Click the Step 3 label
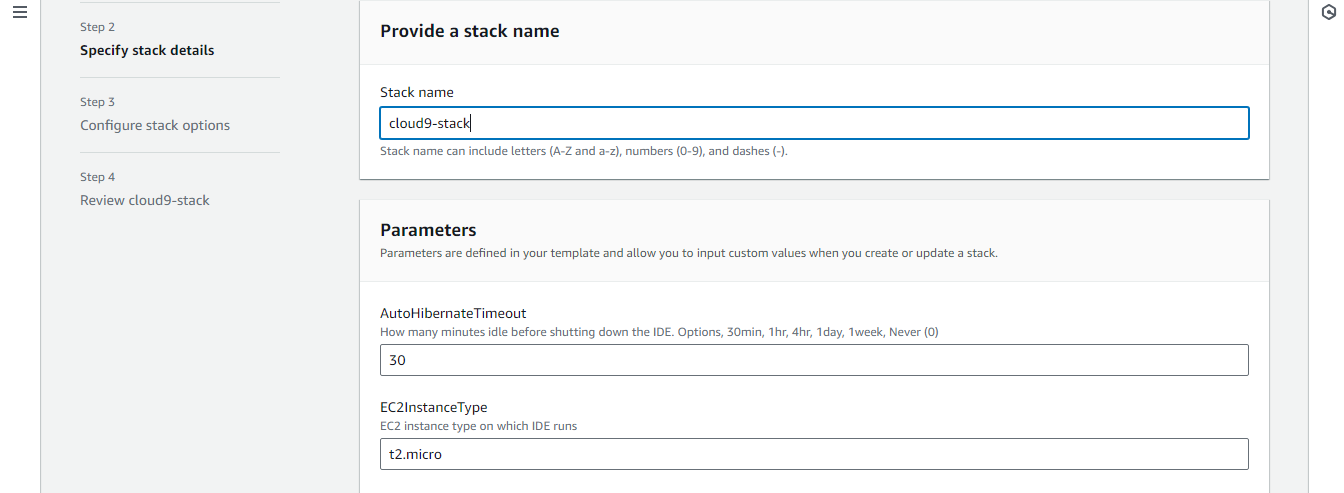 (97, 102)
